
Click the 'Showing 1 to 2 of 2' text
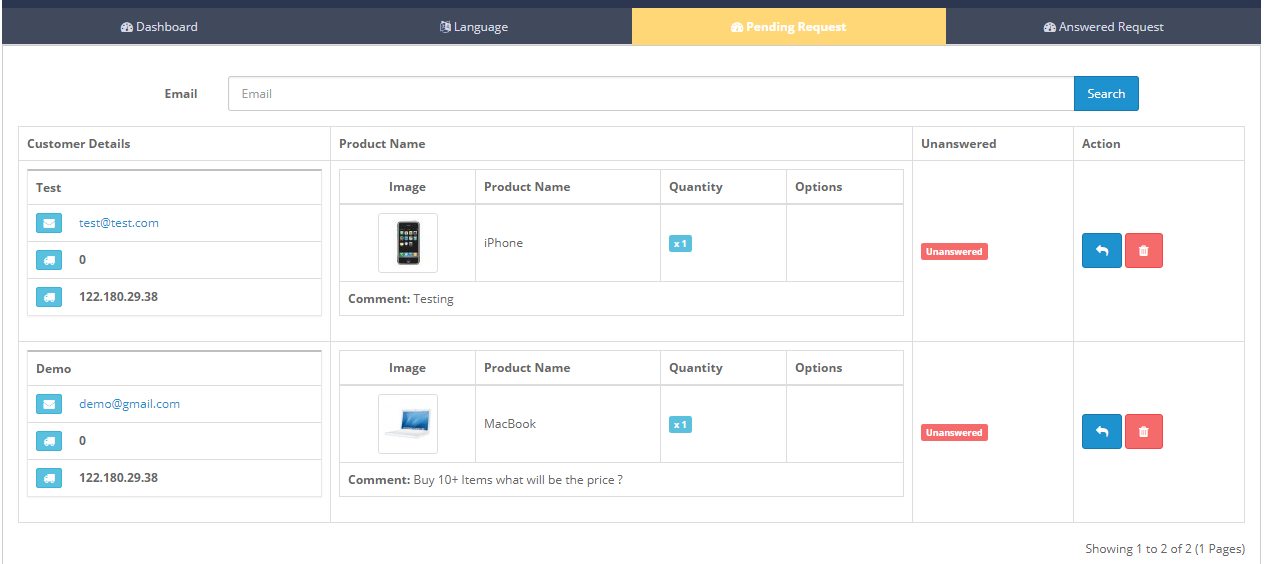pos(1165,549)
